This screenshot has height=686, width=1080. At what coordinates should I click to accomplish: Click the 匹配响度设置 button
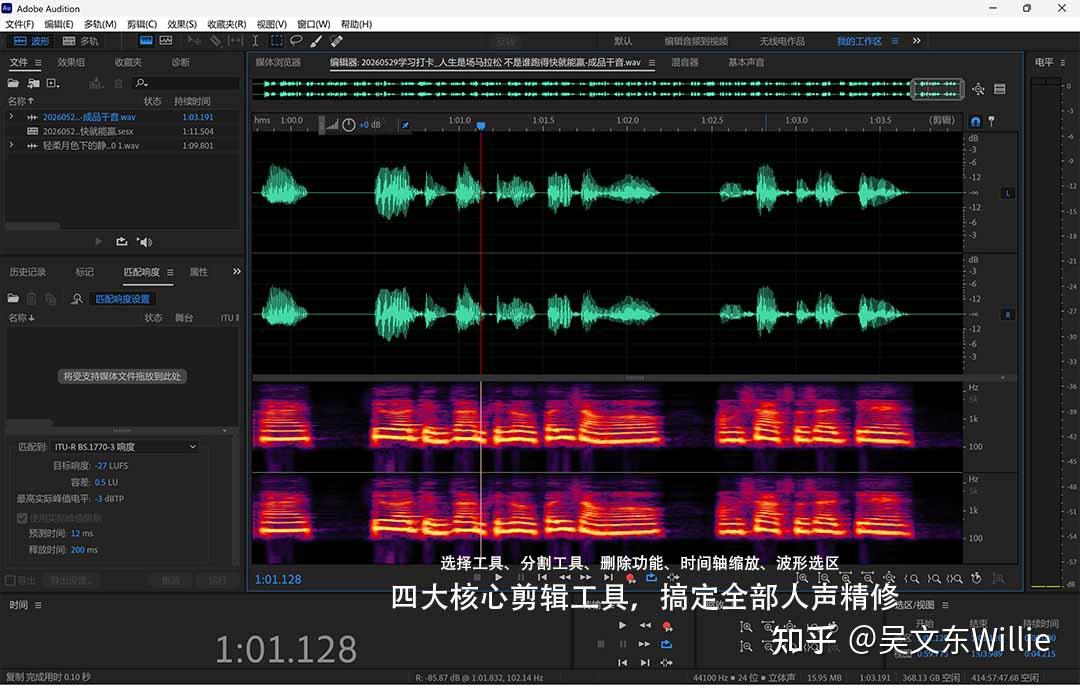click(x=123, y=299)
